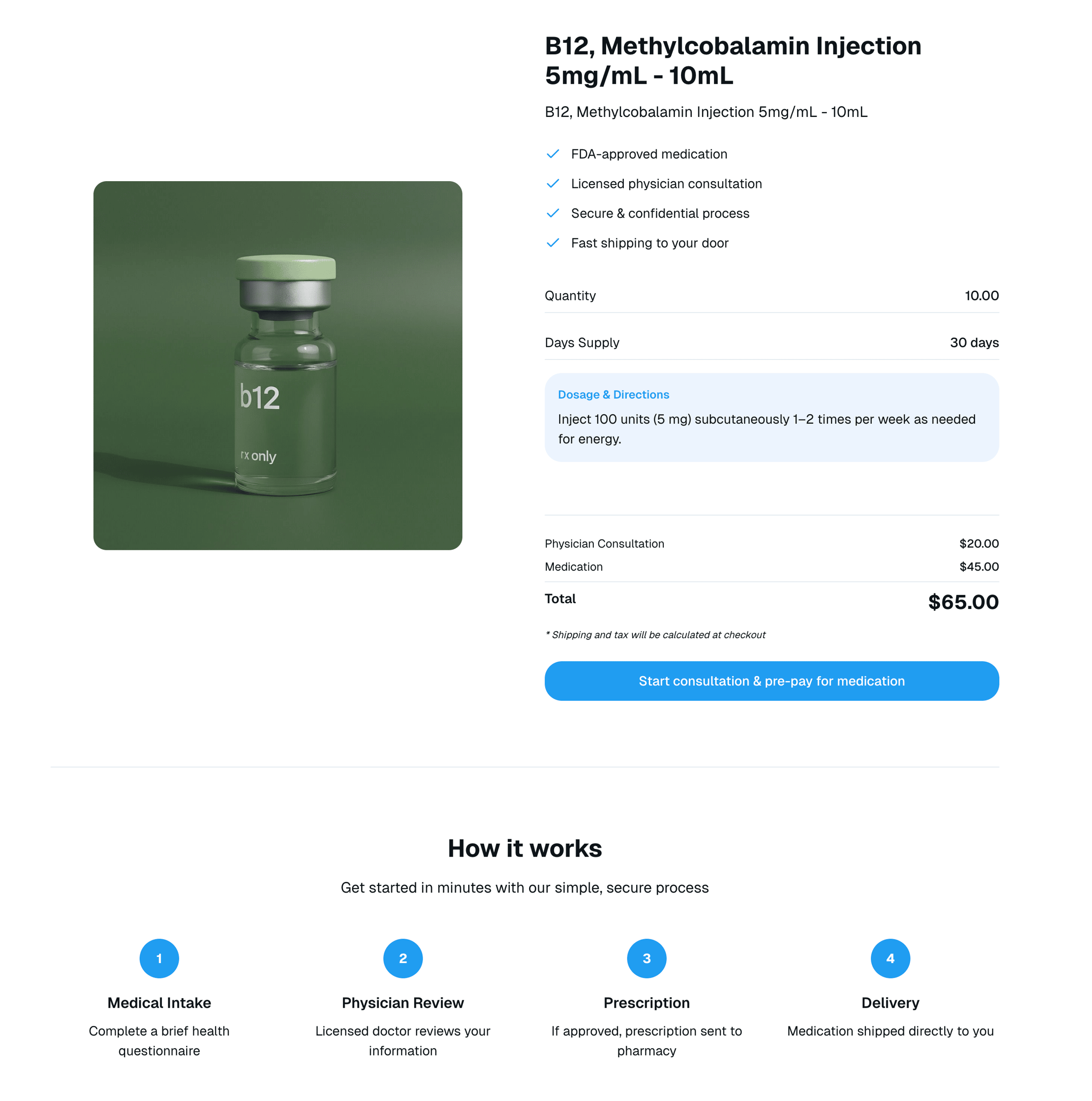Click the Quantity value 10.00
This screenshot has width=1092, height=1101.
tap(981, 296)
